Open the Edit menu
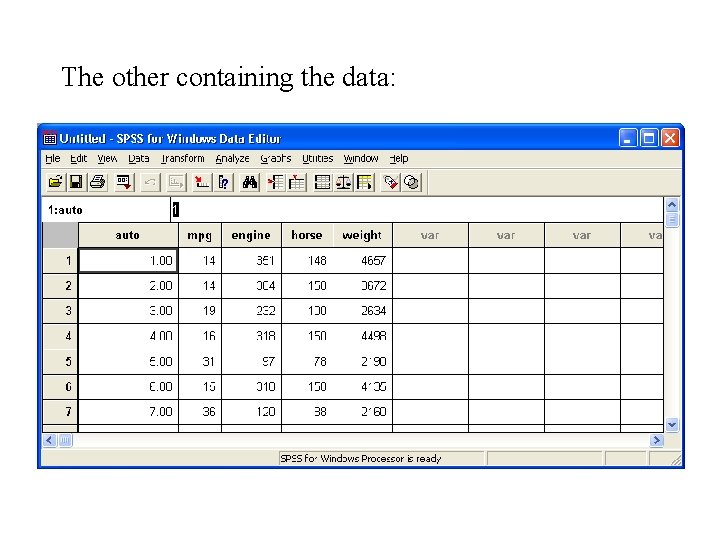 pyautogui.click(x=79, y=158)
